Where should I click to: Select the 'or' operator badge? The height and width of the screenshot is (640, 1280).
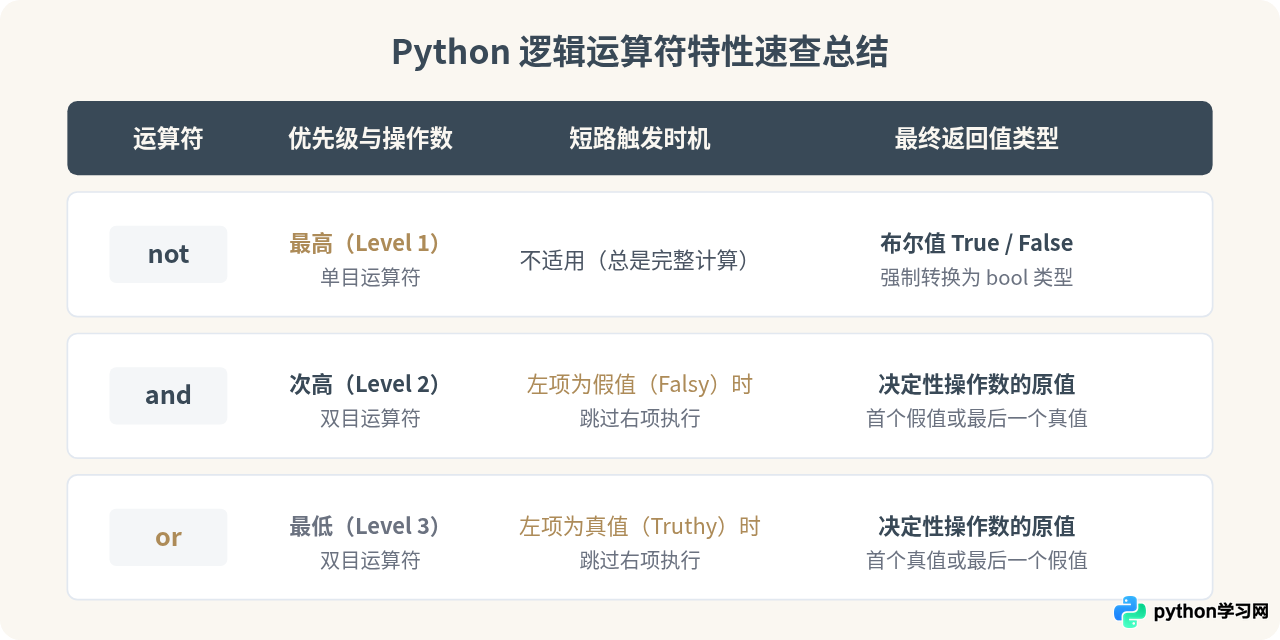[168, 537]
